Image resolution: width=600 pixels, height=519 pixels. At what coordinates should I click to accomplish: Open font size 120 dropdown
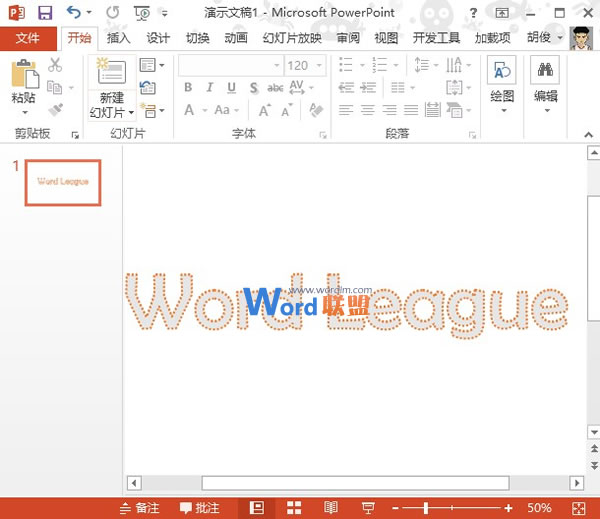tap(319, 65)
